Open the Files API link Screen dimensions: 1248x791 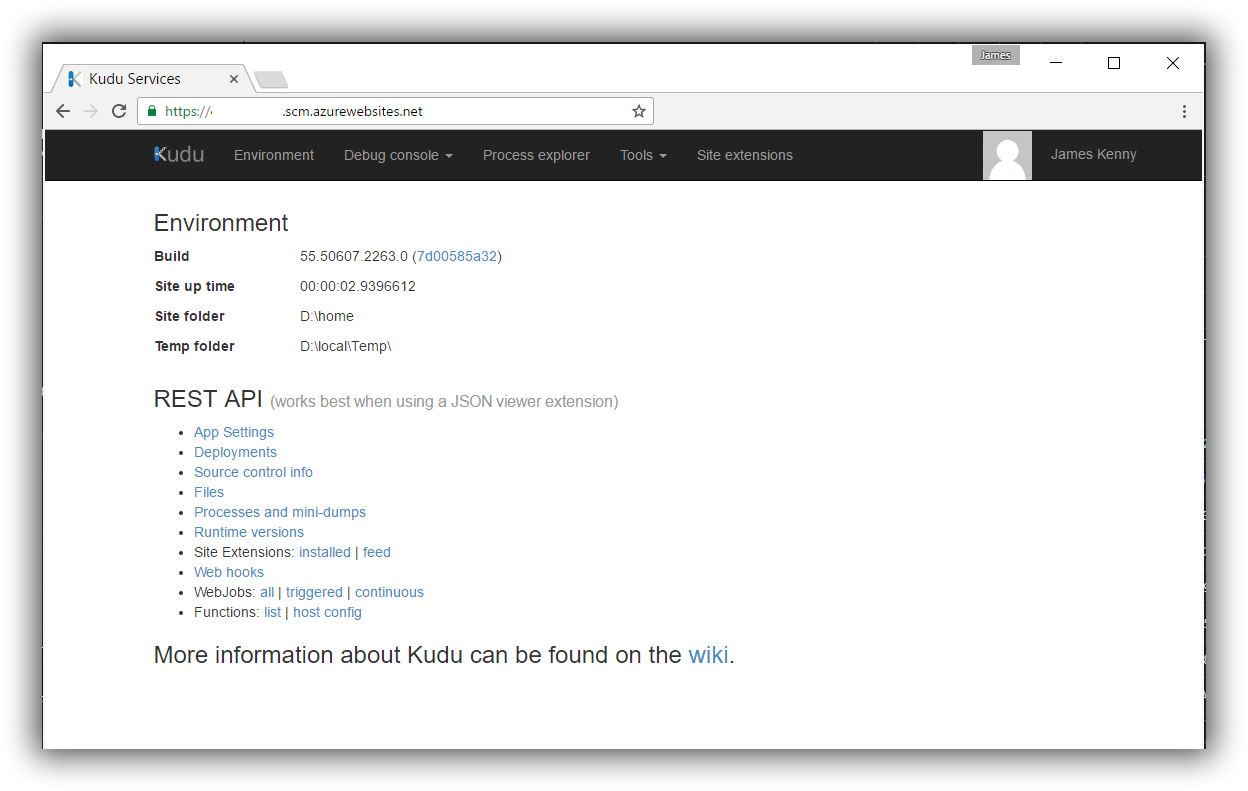coord(209,492)
